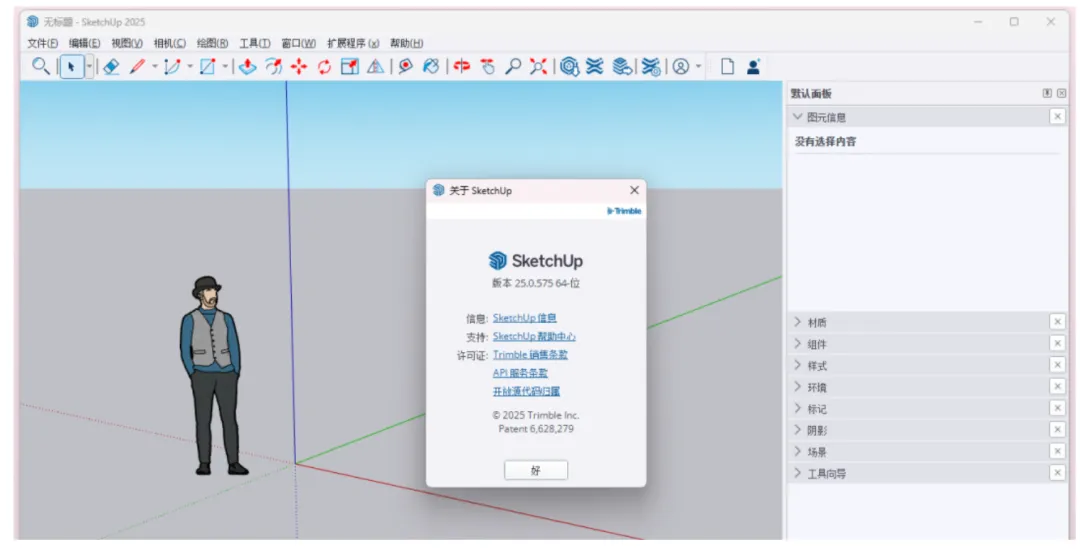Image resolution: width=1080 pixels, height=549 pixels.
Task: Open the 相机 menu
Action: 169,43
